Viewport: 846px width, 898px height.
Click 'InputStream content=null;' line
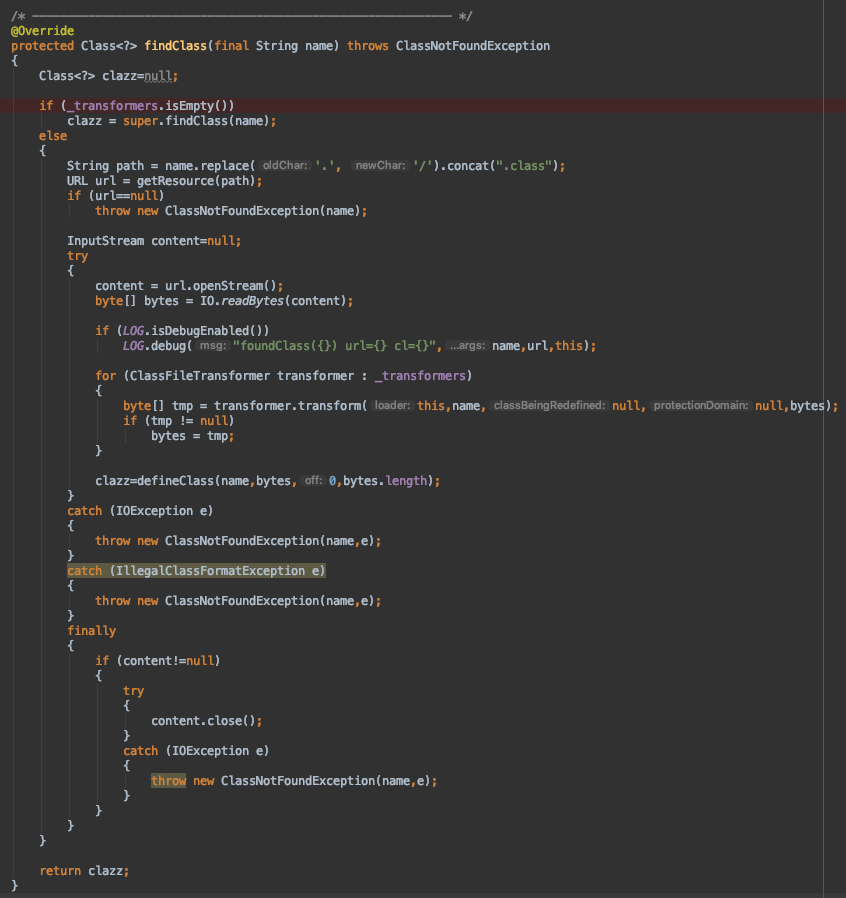click(154, 241)
